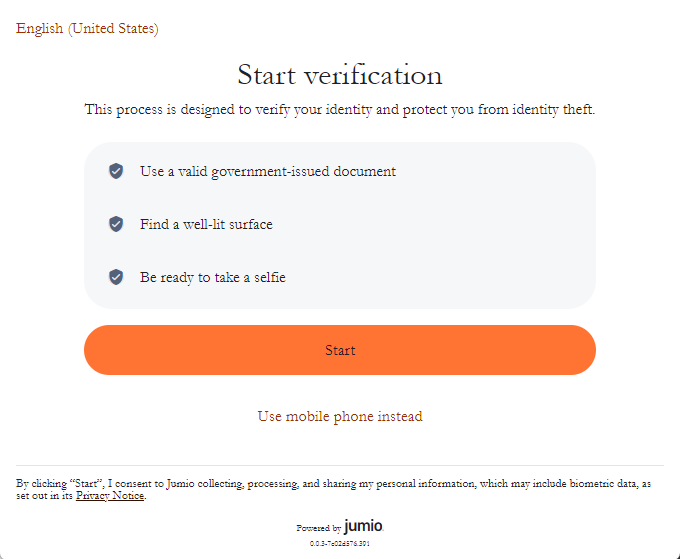Image resolution: width=680 pixels, height=559 pixels.
Task: Open the English (United States) language selector
Action: [87, 28]
